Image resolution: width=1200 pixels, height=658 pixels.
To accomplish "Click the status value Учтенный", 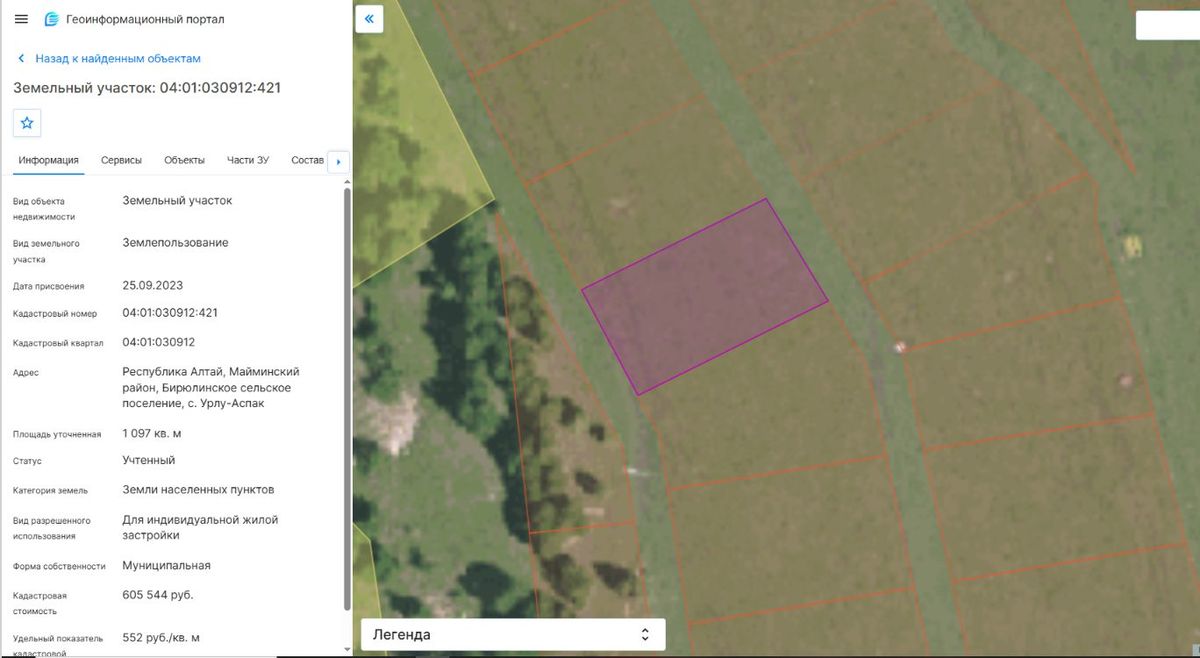I will 149,460.
